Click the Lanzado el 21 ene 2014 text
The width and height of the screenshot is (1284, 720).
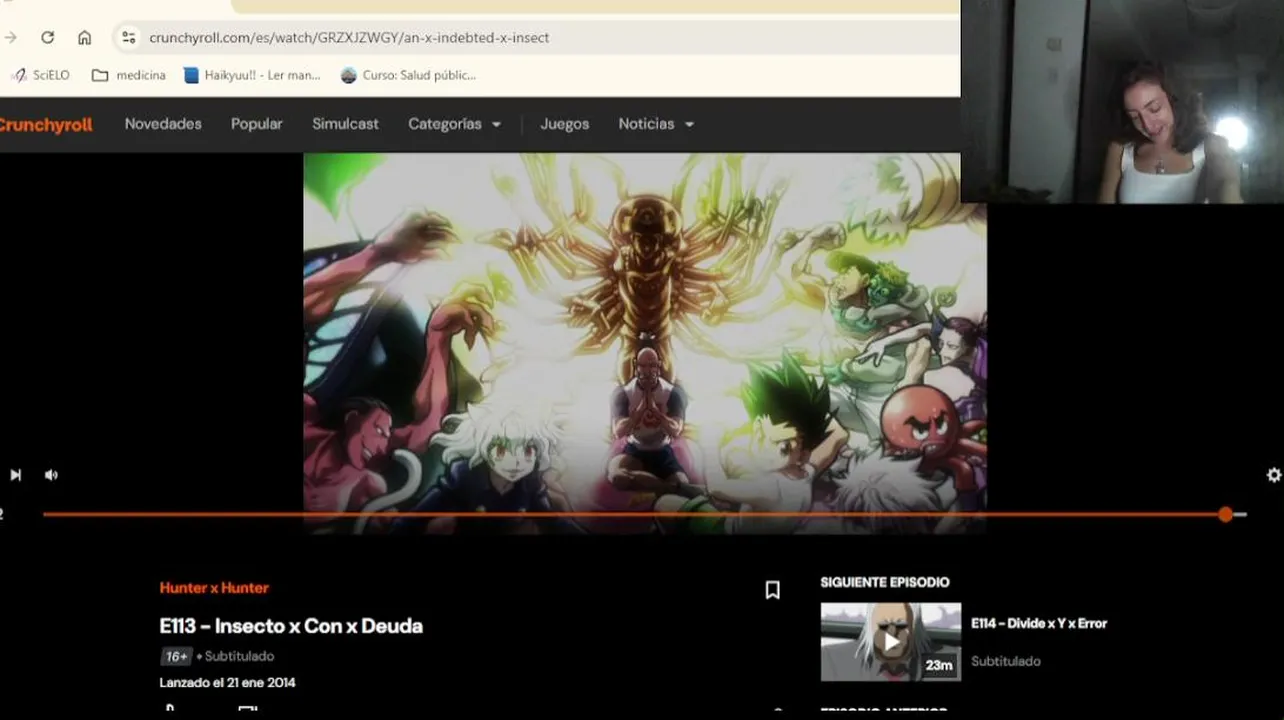(227, 683)
